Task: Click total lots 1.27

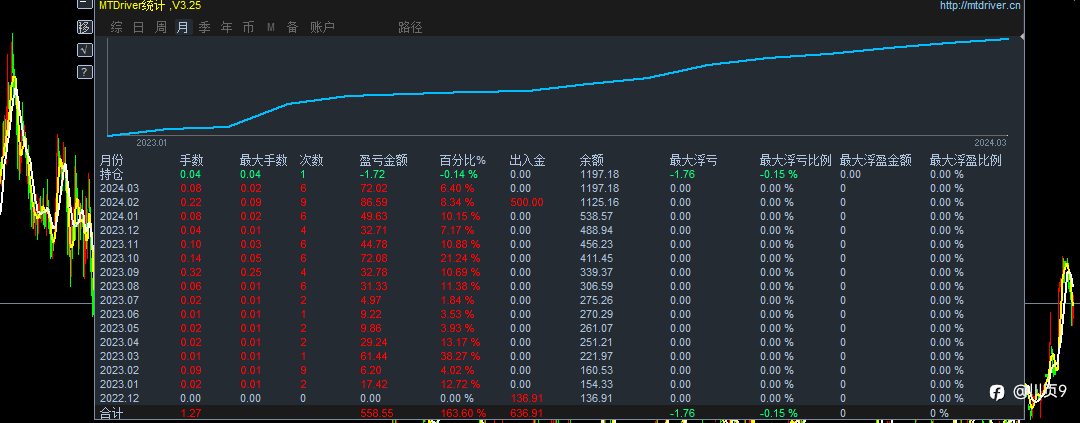Action: [x=191, y=413]
